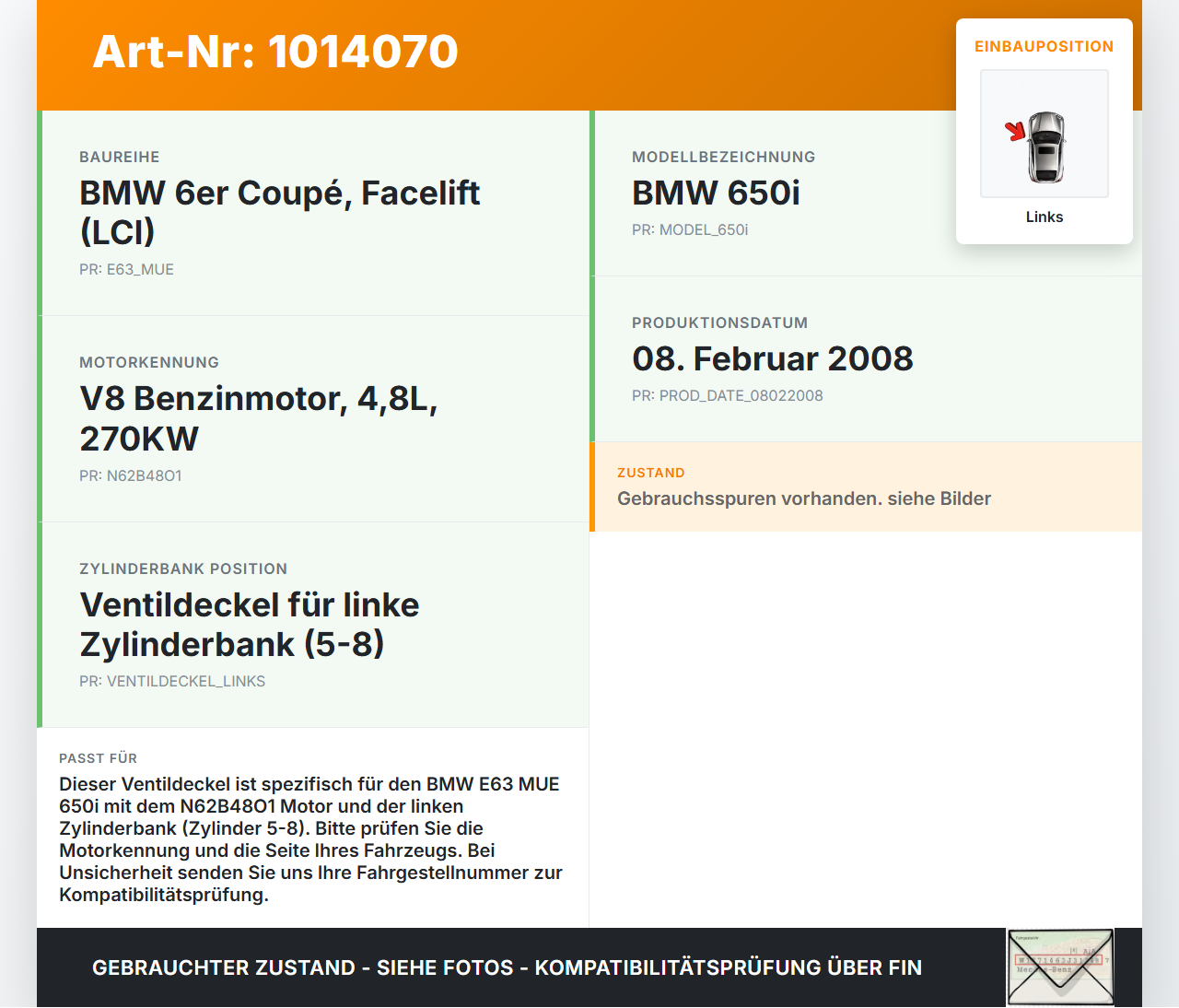This screenshot has height=1008, width=1179.
Task: Enable the MODEL_650i selection
Action: pos(690,229)
